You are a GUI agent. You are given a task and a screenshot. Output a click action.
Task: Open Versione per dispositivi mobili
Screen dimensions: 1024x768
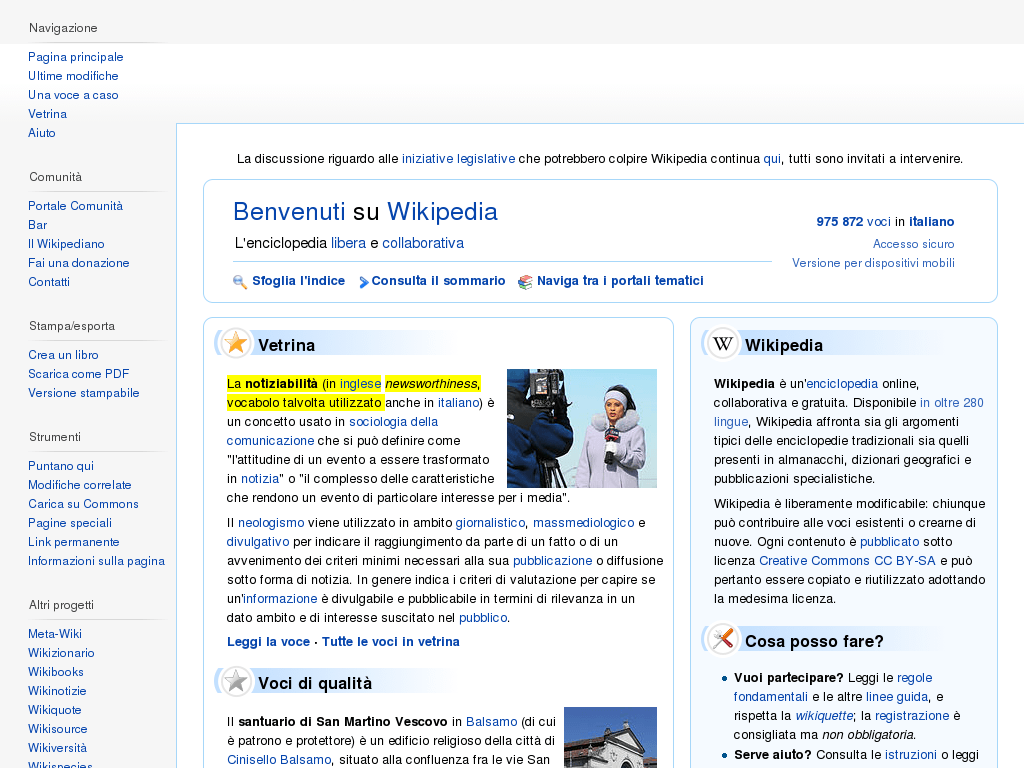pyautogui.click(x=873, y=263)
